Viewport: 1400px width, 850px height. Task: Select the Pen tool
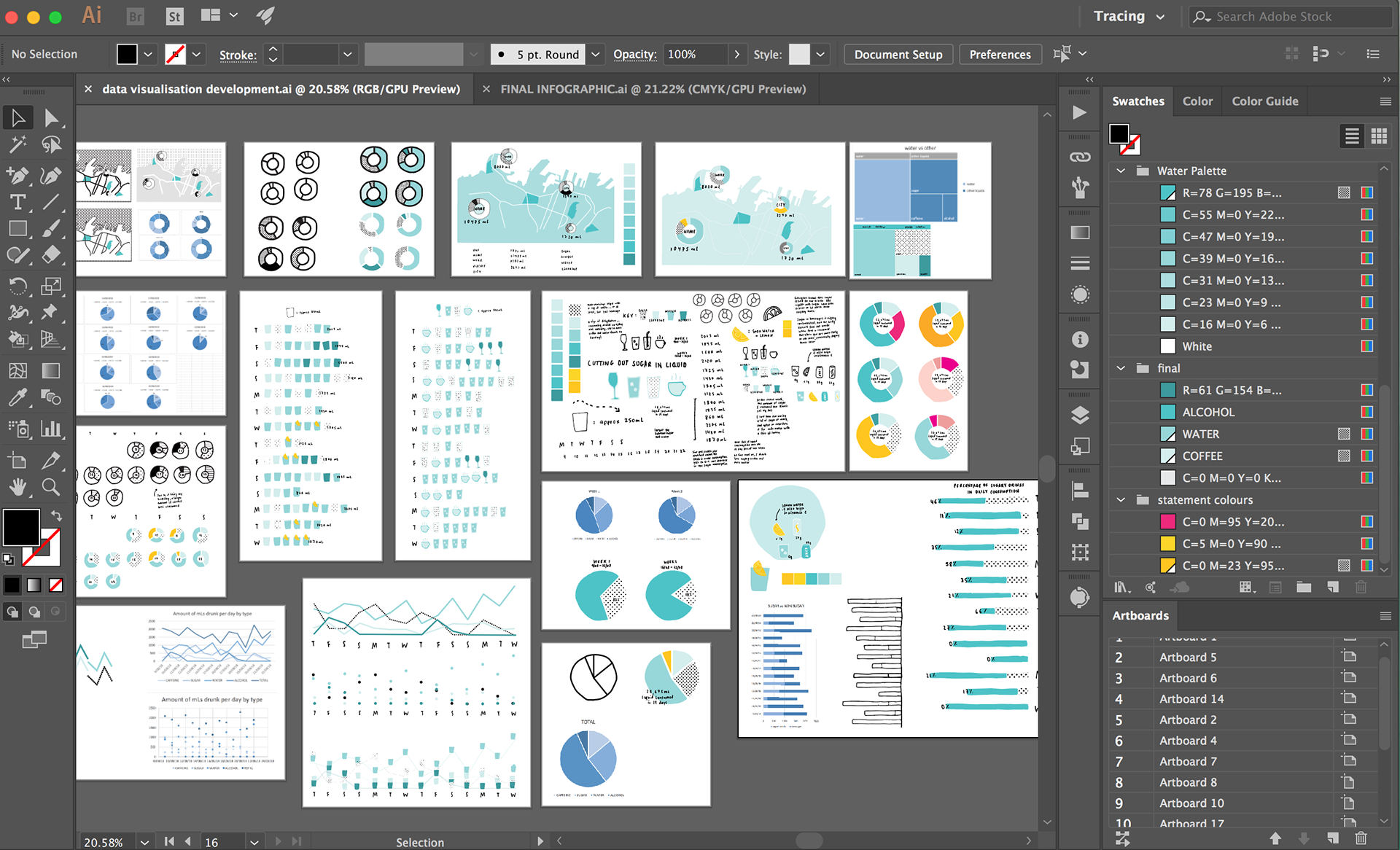(x=18, y=176)
